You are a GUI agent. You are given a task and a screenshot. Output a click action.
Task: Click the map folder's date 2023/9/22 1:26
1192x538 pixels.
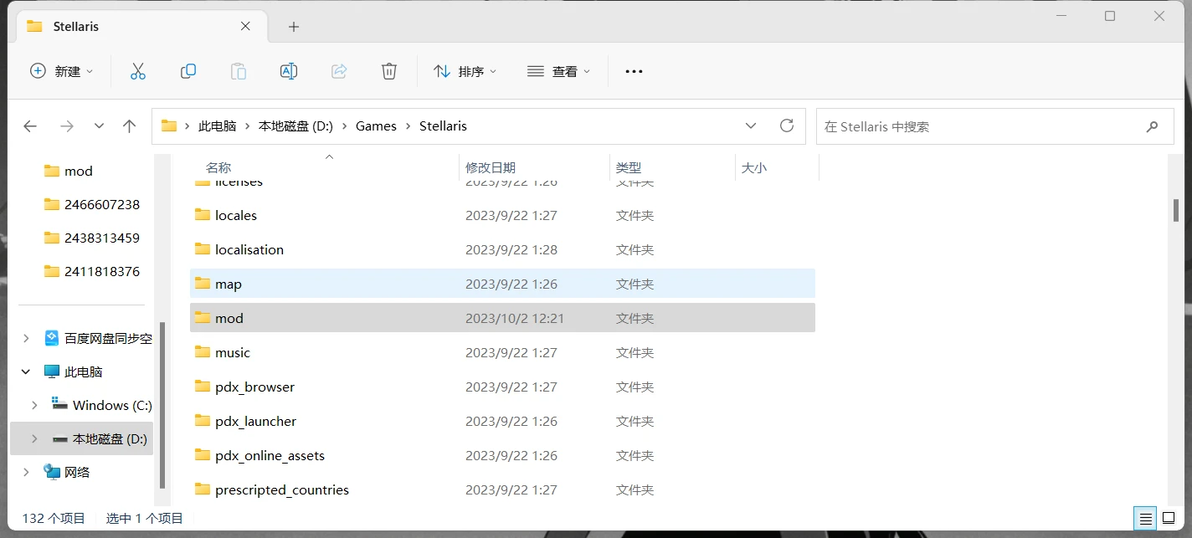pos(512,283)
